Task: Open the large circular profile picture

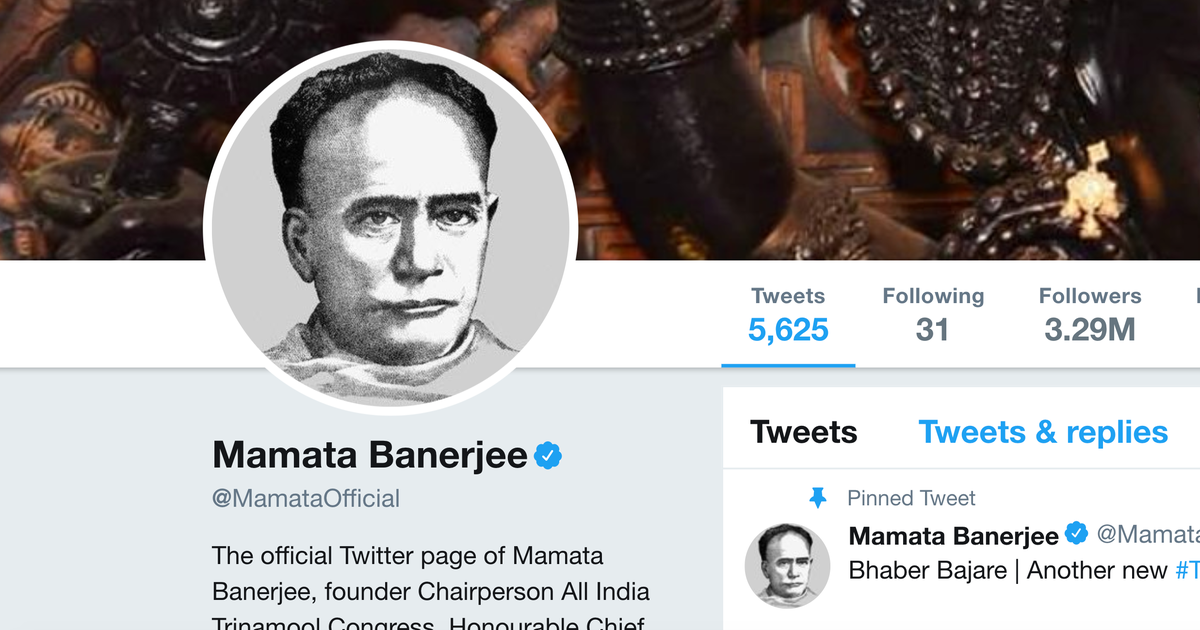Action: pyautogui.click(x=388, y=227)
